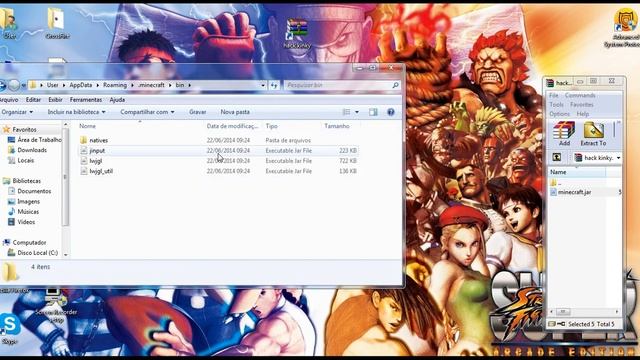Click AppData in the breadcrumb path
Image resolution: width=640 pixels, height=360 pixels.
click(80, 85)
